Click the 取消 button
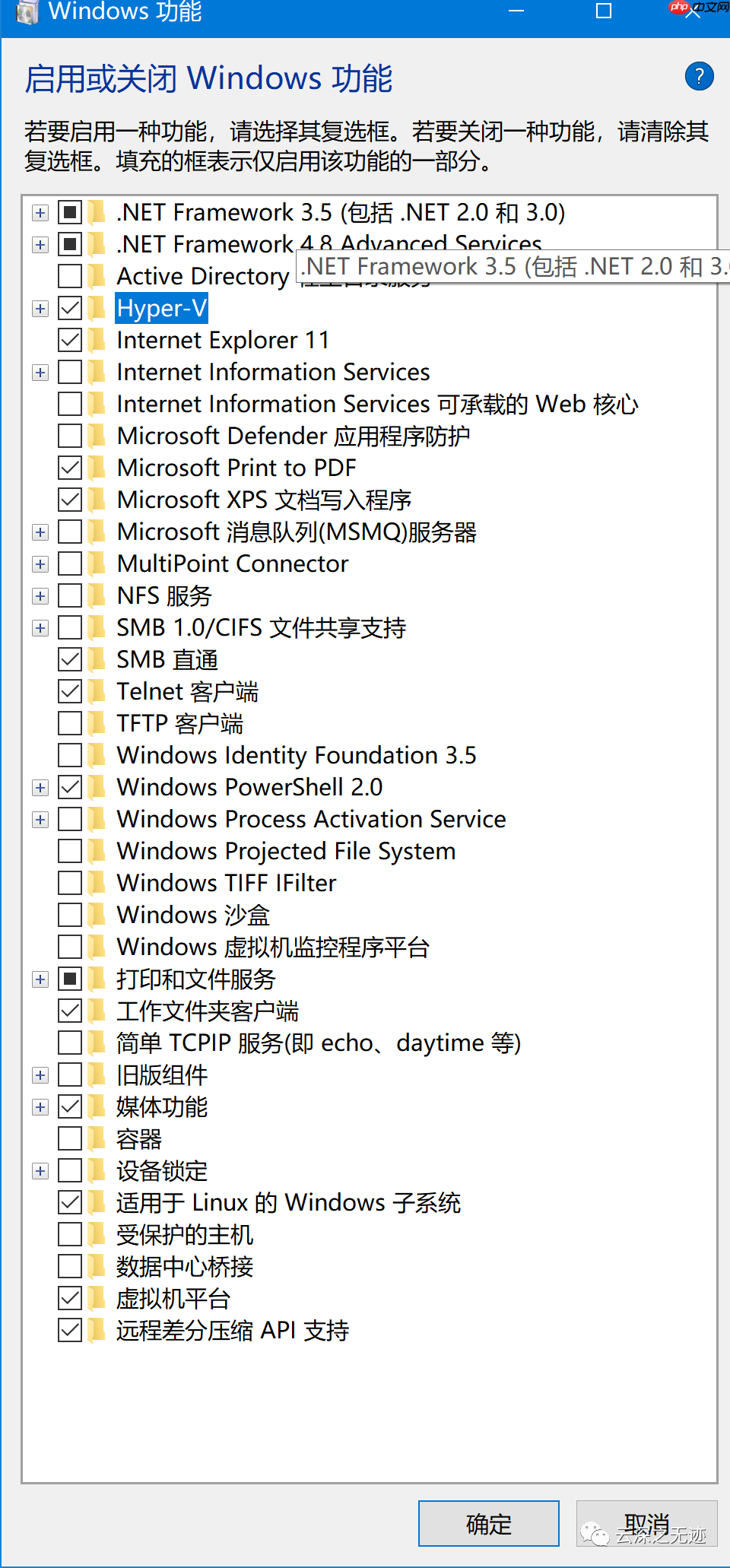The height and width of the screenshot is (1568, 730). (x=646, y=1523)
